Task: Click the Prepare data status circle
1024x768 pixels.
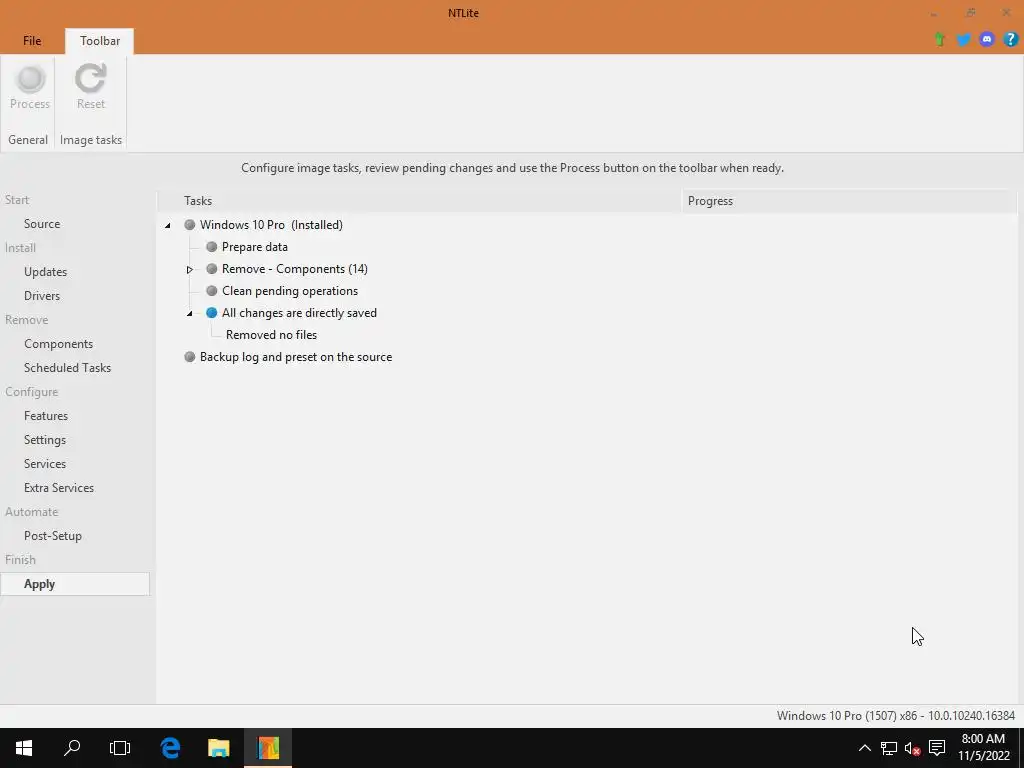Action: (x=212, y=247)
